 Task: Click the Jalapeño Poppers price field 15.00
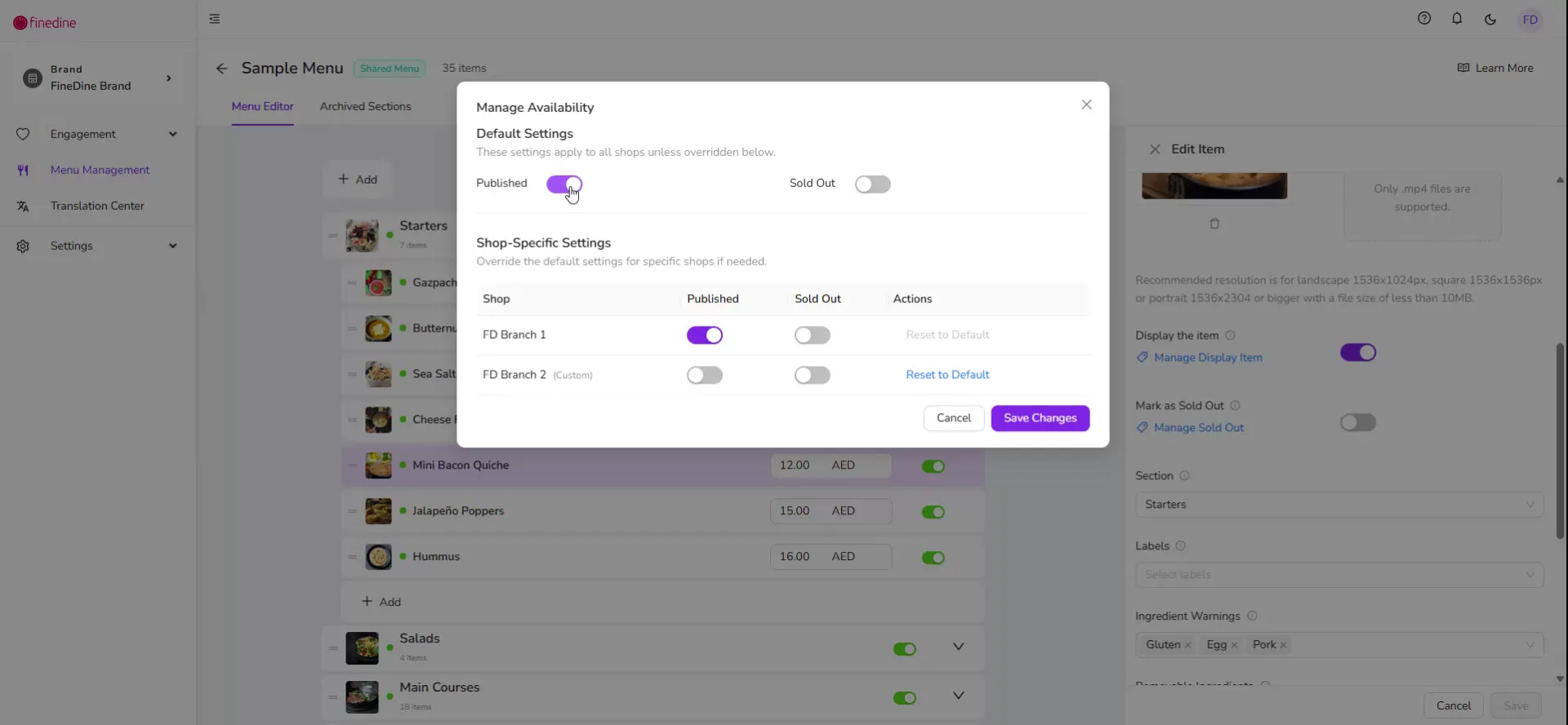click(x=831, y=511)
